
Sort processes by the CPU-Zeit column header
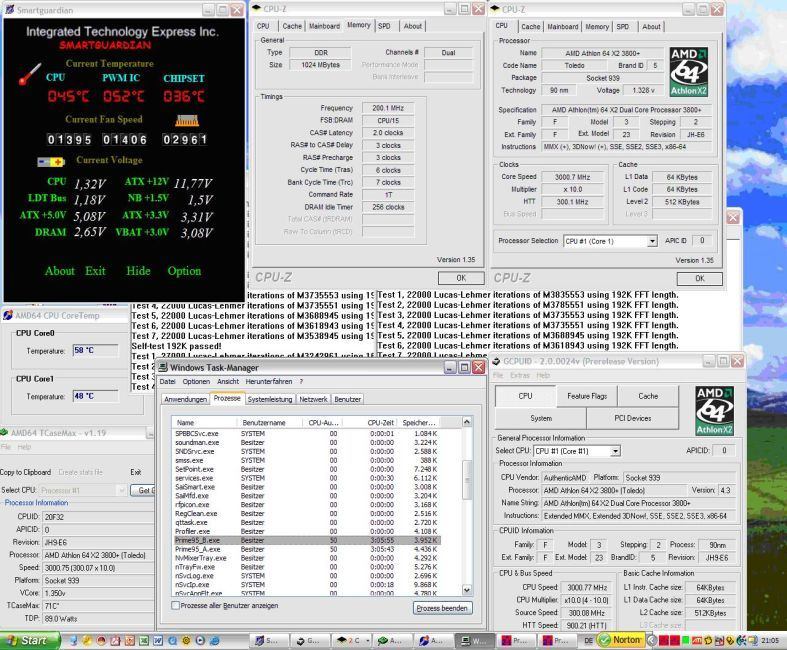coord(371,423)
